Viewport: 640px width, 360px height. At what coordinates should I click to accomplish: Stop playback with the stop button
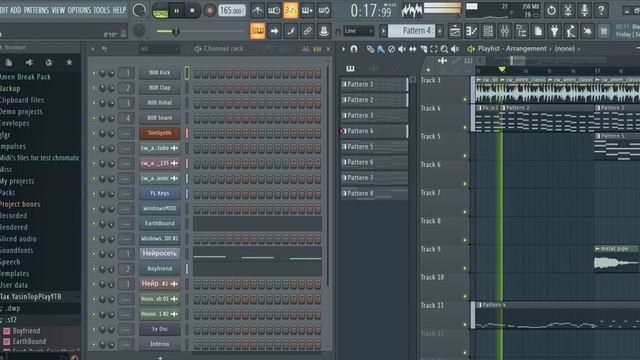click(x=192, y=11)
